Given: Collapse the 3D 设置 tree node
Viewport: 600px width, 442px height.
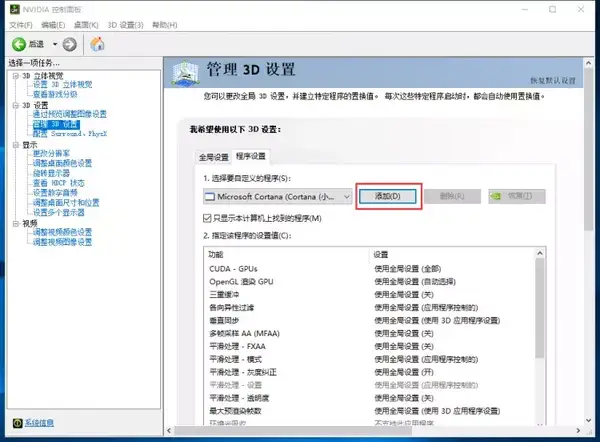Looking at the screenshot, I should pos(14,105).
